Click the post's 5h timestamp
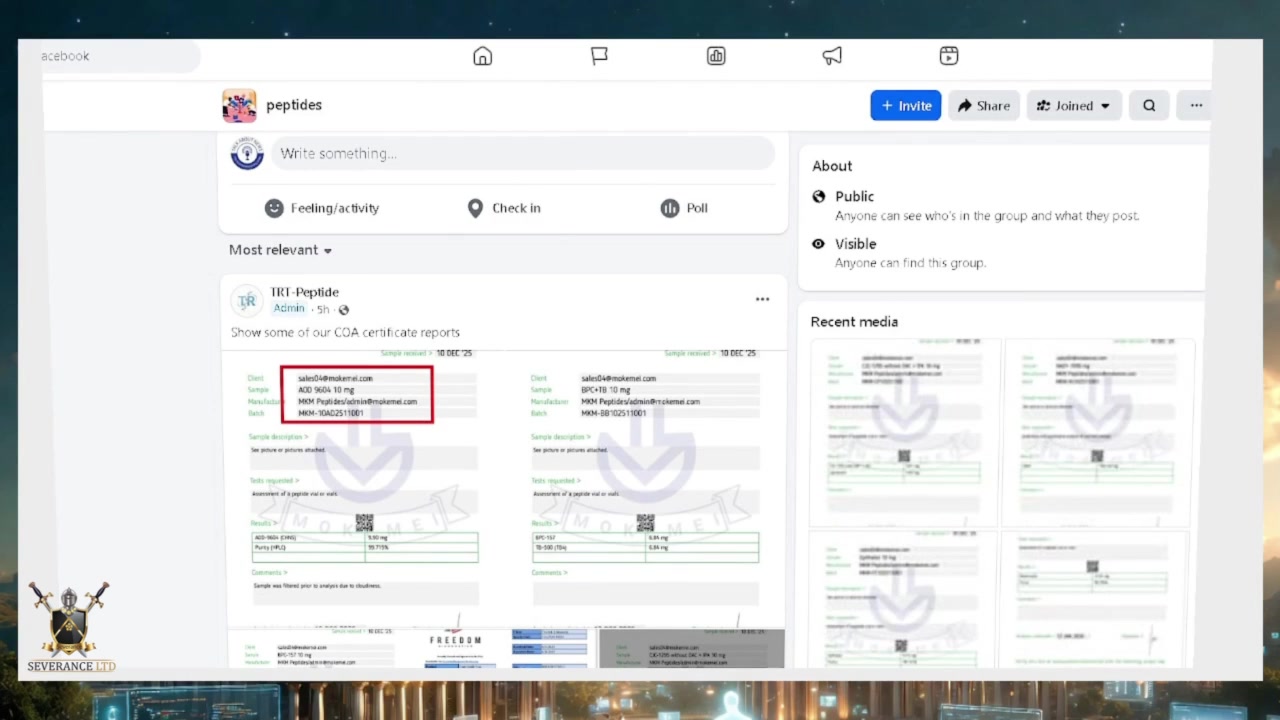 (x=323, y=310)
